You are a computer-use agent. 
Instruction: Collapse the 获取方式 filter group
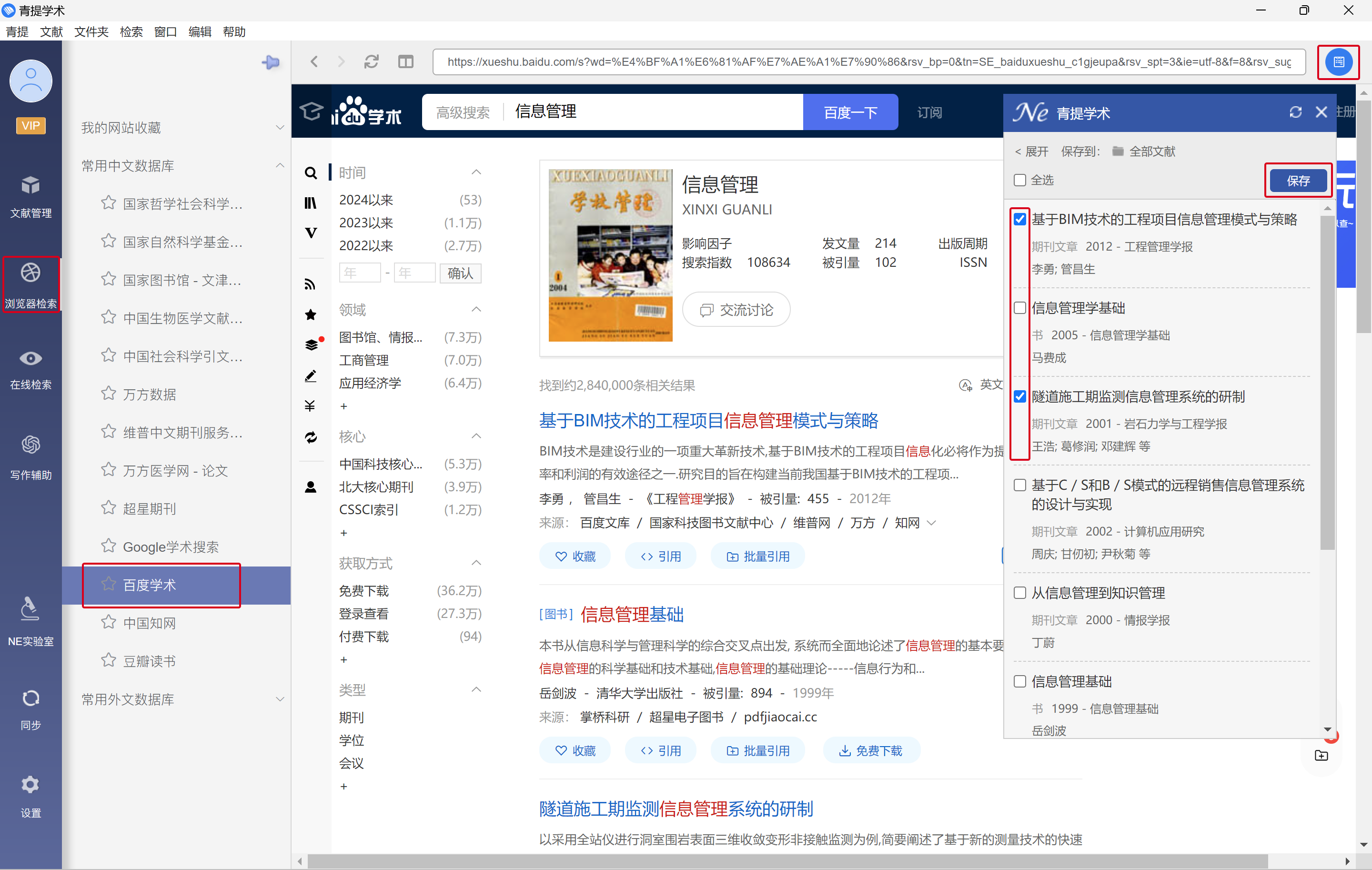pyautogui.click(x=476, y=564)
